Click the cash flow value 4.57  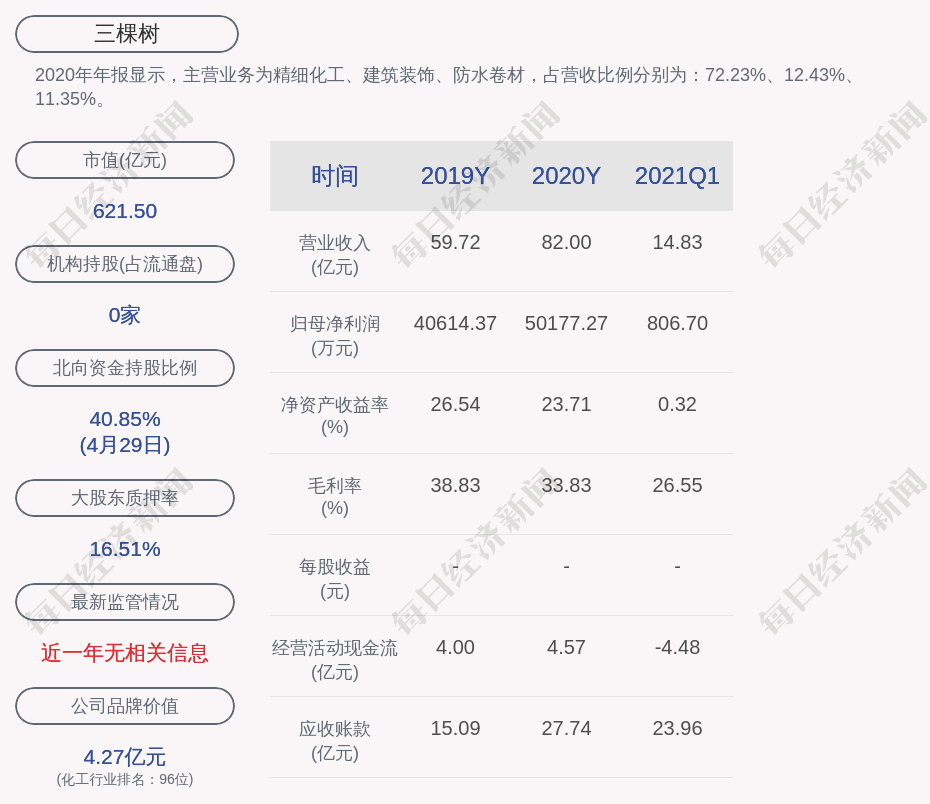(x=566, y=647)
